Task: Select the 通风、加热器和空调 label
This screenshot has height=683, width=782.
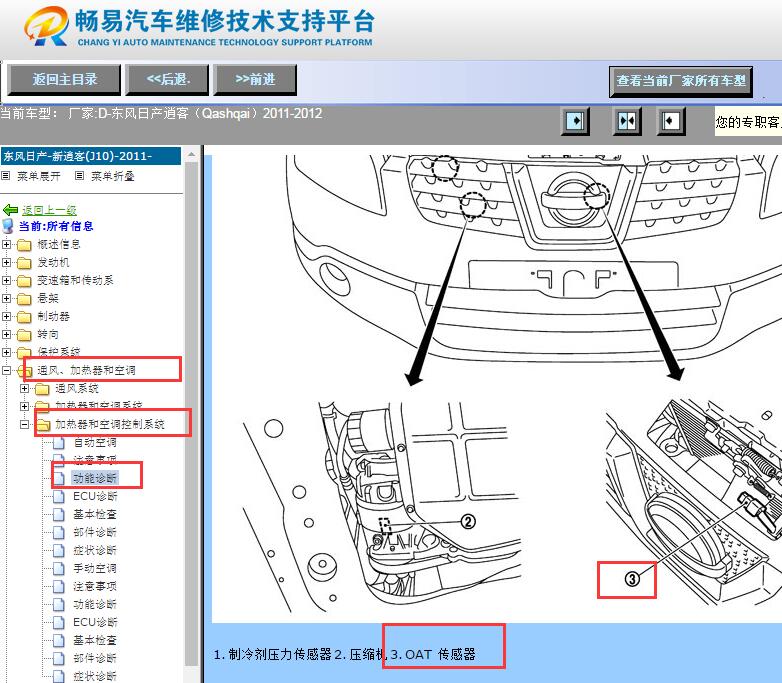Action: coord(86,370)
